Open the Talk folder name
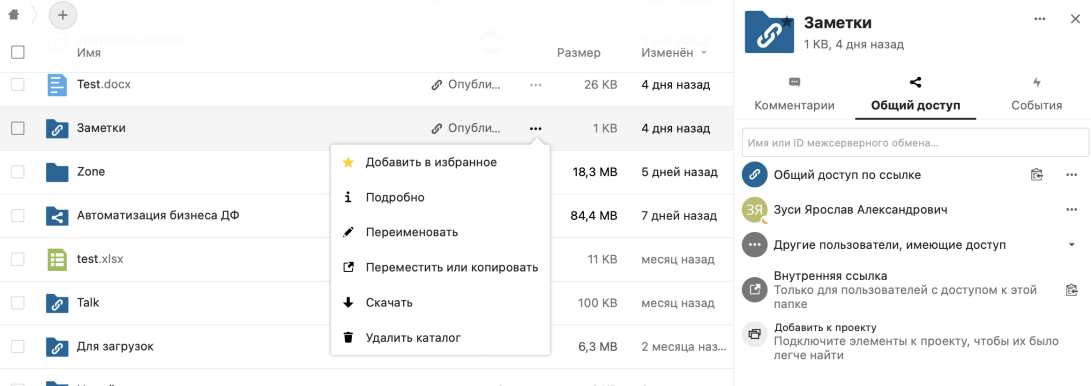The width and height of the screenshot is (1091, 386). click(x=88, y=303)
